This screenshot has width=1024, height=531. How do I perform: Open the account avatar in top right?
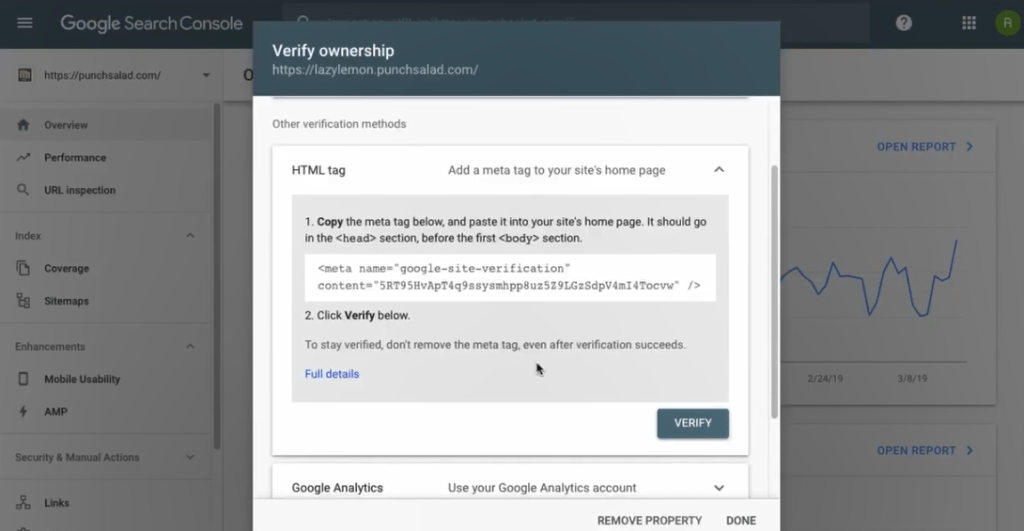click(x=1007, y=24)
